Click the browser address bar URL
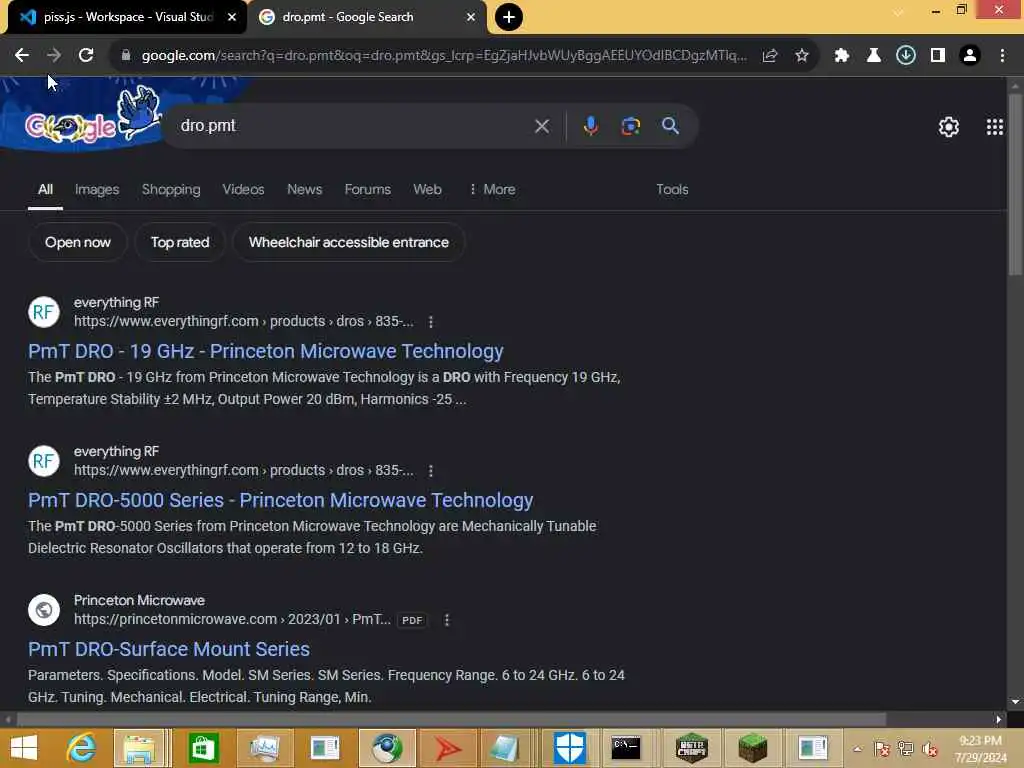 (x=444, y=56)
